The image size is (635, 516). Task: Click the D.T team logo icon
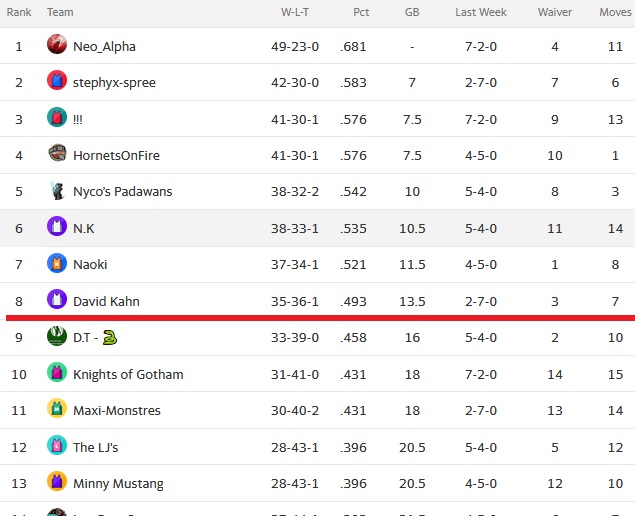[57, 336]
